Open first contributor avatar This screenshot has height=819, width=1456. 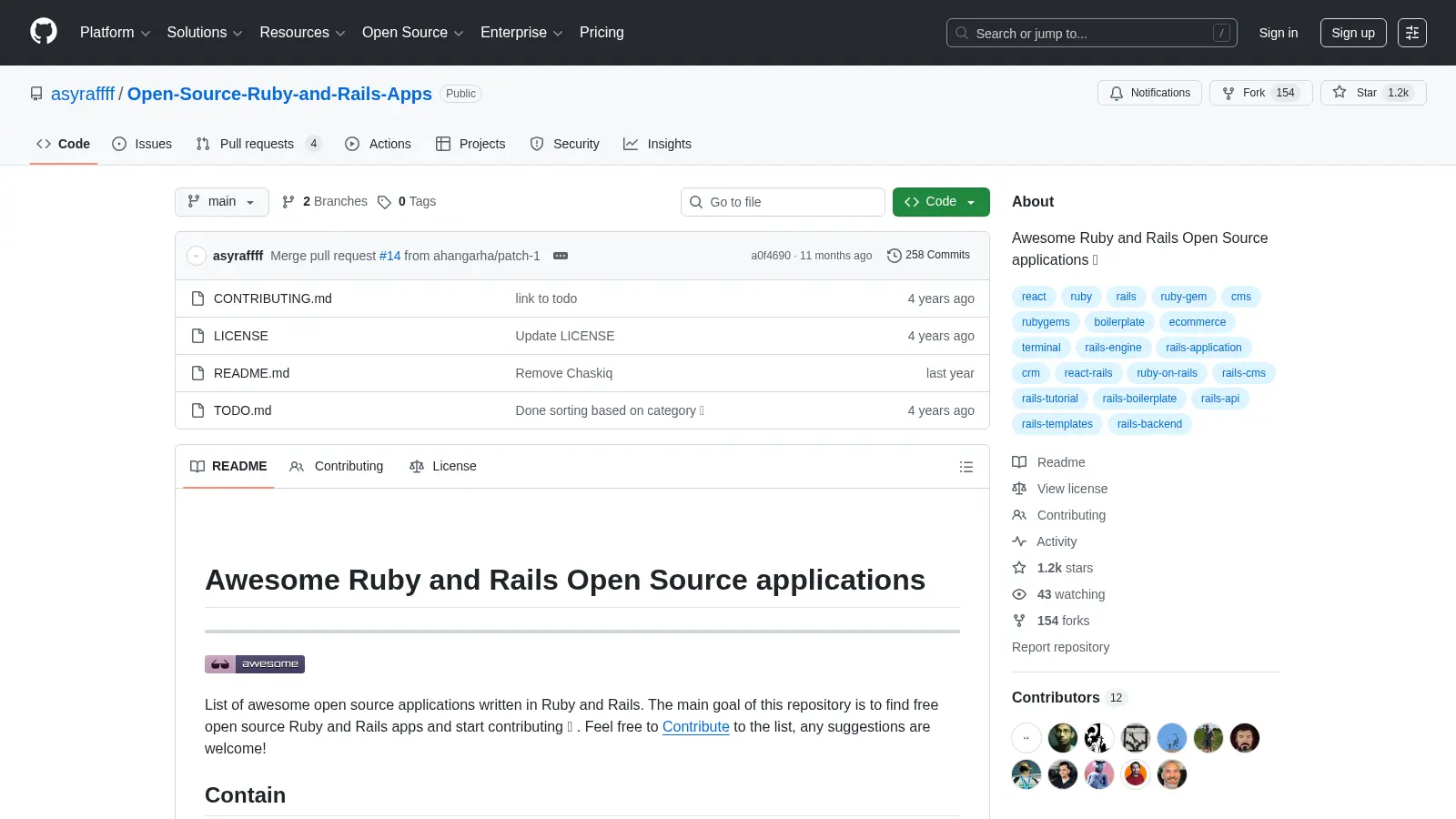point(1026,738)
